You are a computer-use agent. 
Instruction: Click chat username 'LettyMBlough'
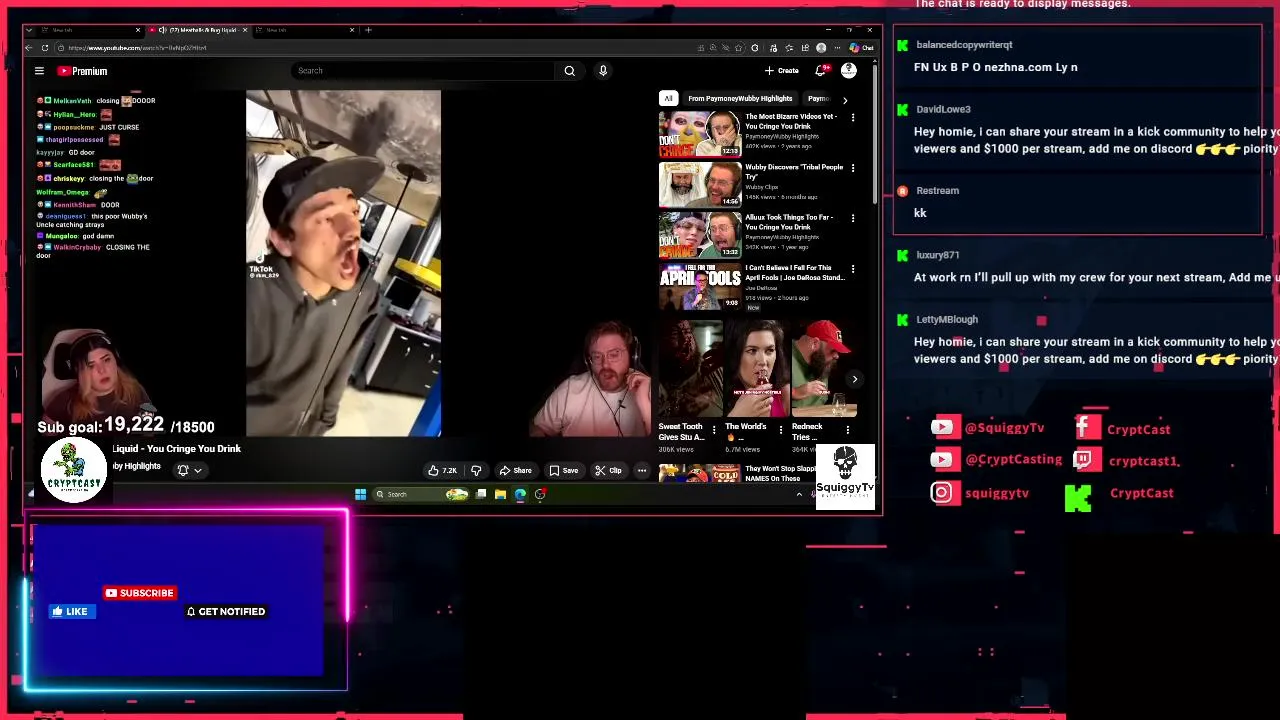pyautogui.click(x=947, y=319)
